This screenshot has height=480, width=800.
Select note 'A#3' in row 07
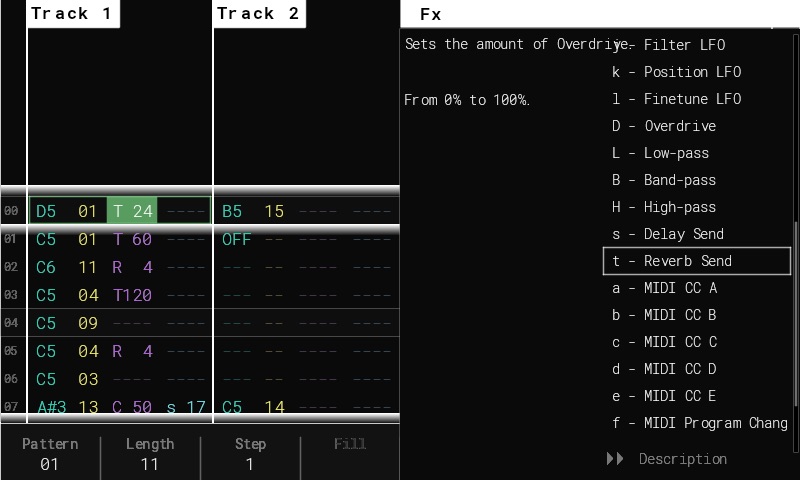(52, 407)
